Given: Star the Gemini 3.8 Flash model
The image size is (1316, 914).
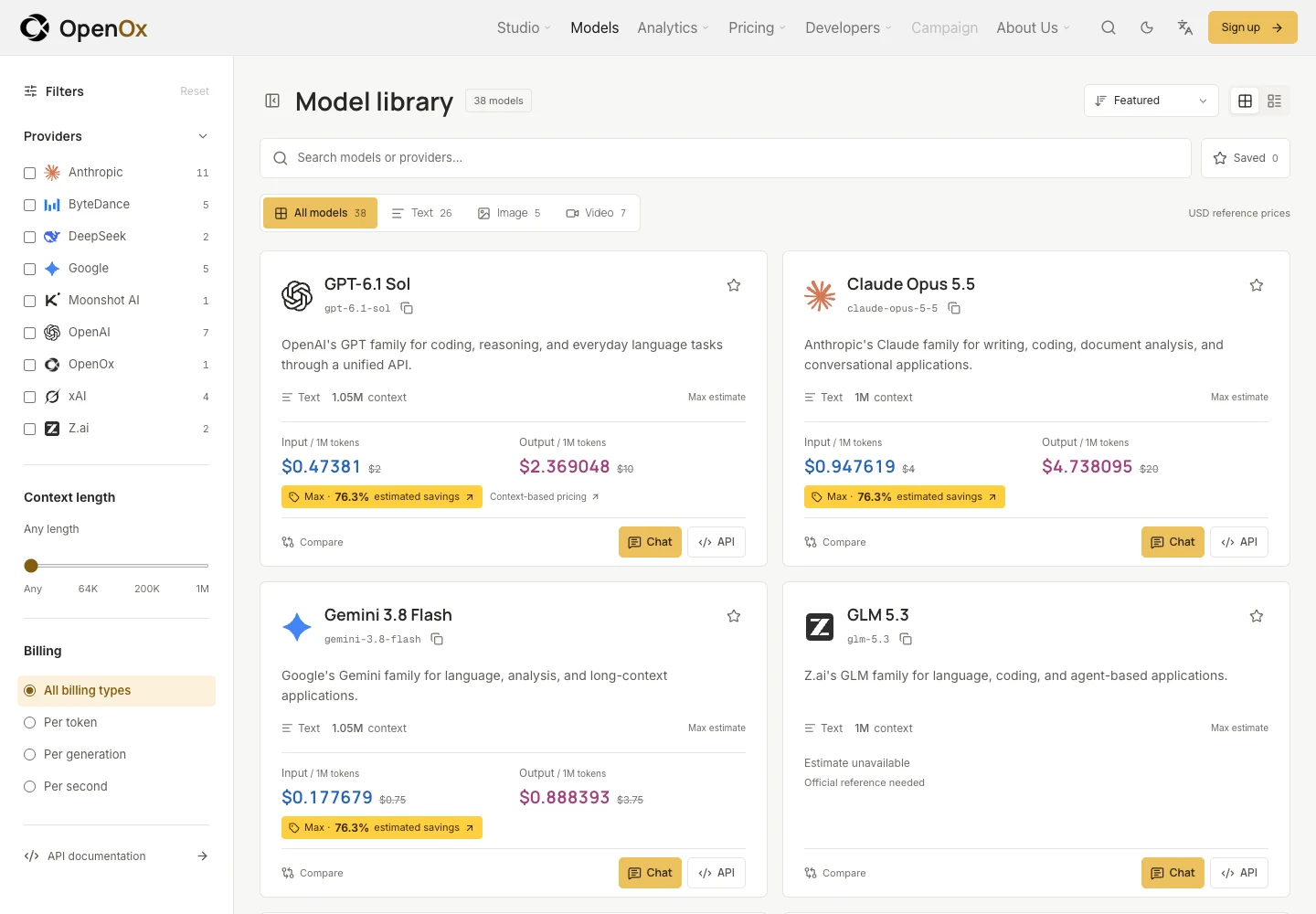Looking at the screenshot, I should 733,616.
